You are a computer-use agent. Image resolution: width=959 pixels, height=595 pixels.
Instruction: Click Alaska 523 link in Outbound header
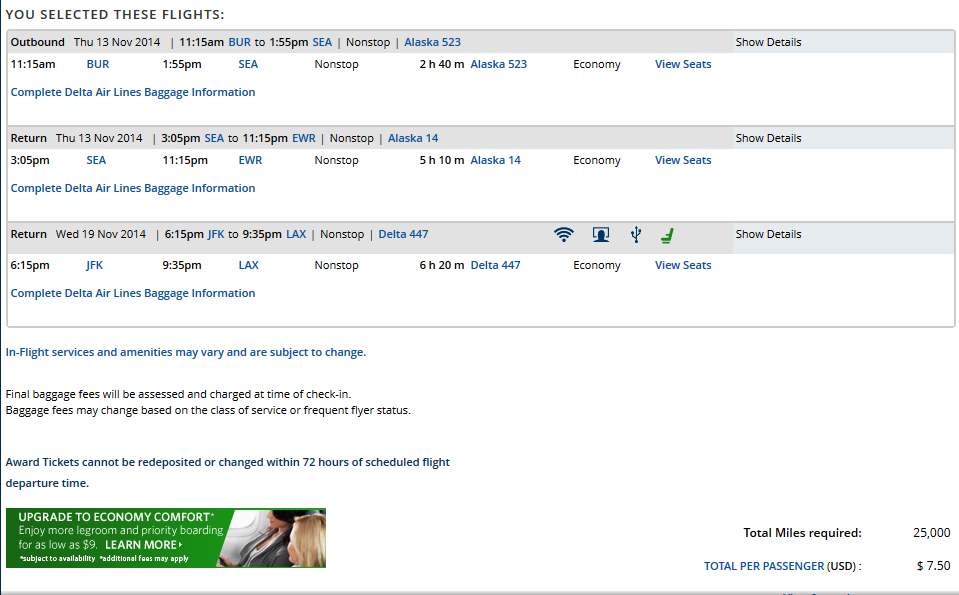432,42
